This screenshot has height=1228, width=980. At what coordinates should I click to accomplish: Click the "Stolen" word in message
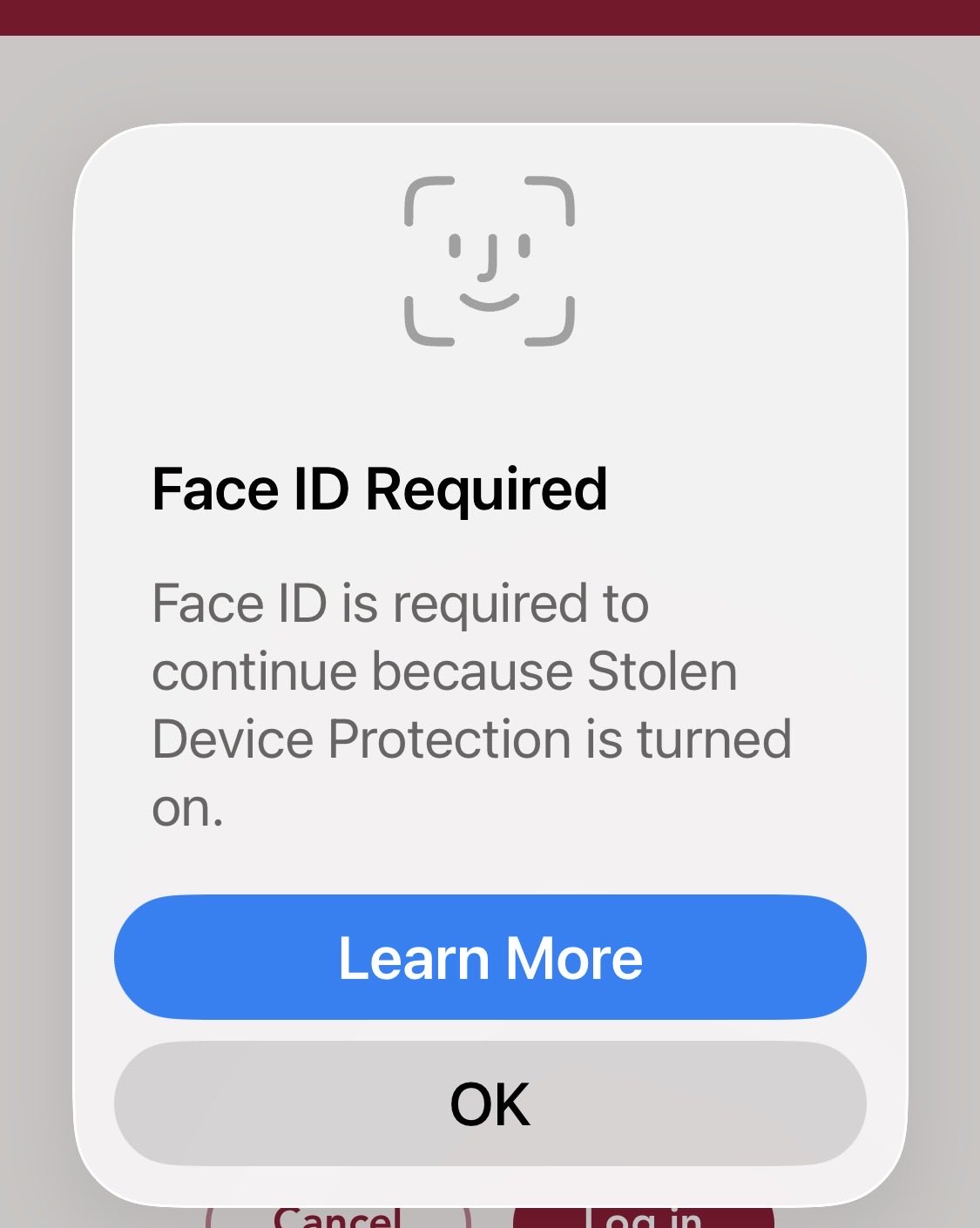point(662,671)
